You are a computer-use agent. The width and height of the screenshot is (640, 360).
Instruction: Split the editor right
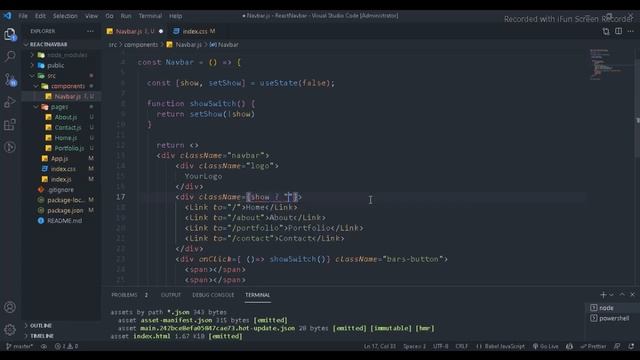pos(619,31)
